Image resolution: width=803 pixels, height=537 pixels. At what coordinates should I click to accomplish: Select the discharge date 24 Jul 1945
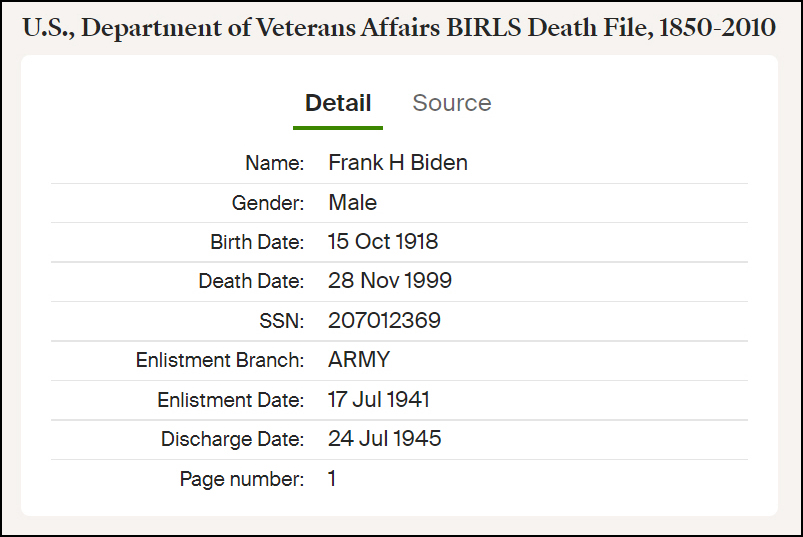384,439
